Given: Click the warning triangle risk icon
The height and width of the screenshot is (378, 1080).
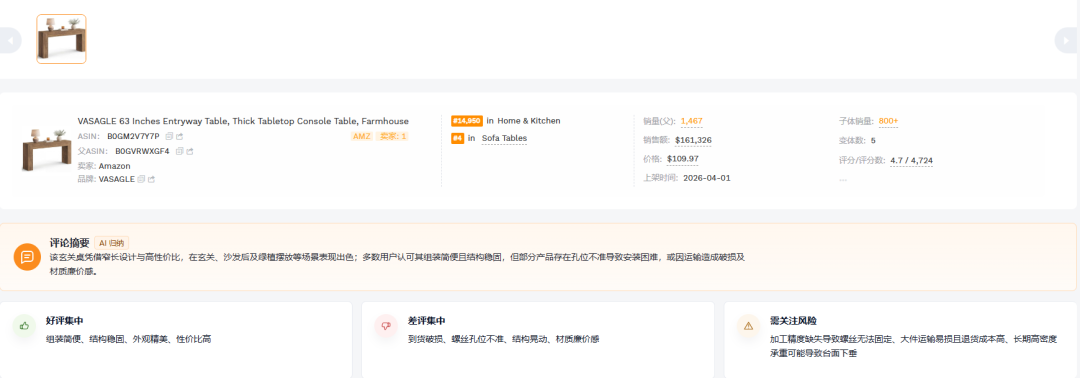Looking at the screenshot, I should click(748, 326).
